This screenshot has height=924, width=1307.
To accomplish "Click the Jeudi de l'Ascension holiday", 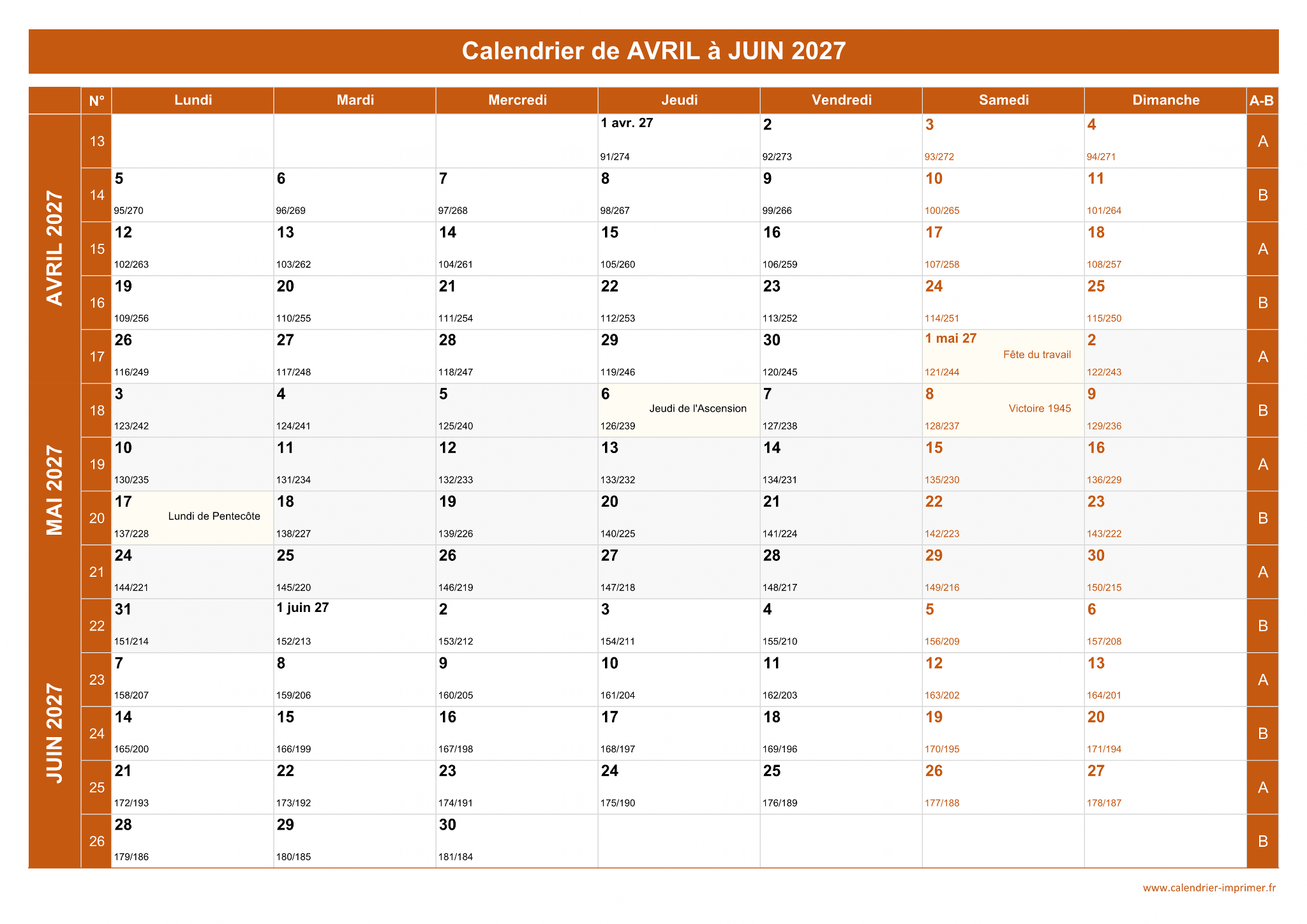I will 698,408.
